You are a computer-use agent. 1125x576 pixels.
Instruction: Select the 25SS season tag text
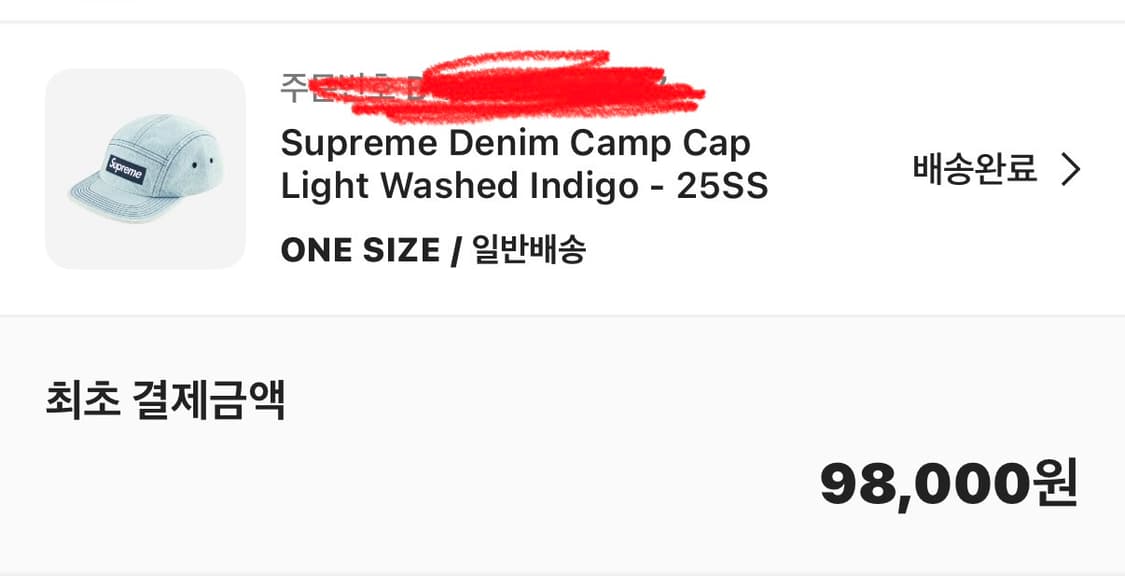[x=722, y=187]
